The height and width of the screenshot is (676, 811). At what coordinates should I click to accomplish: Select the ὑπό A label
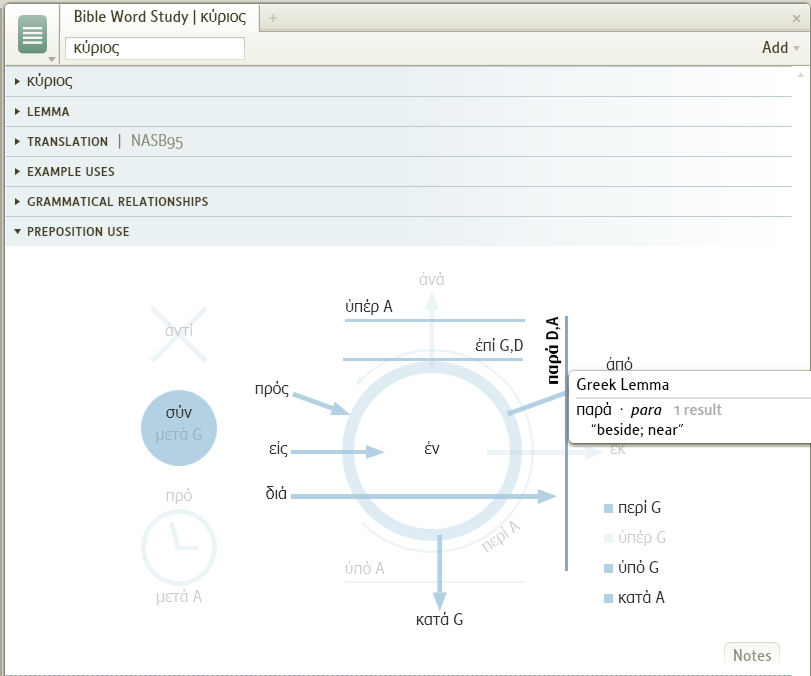(365, 568)
